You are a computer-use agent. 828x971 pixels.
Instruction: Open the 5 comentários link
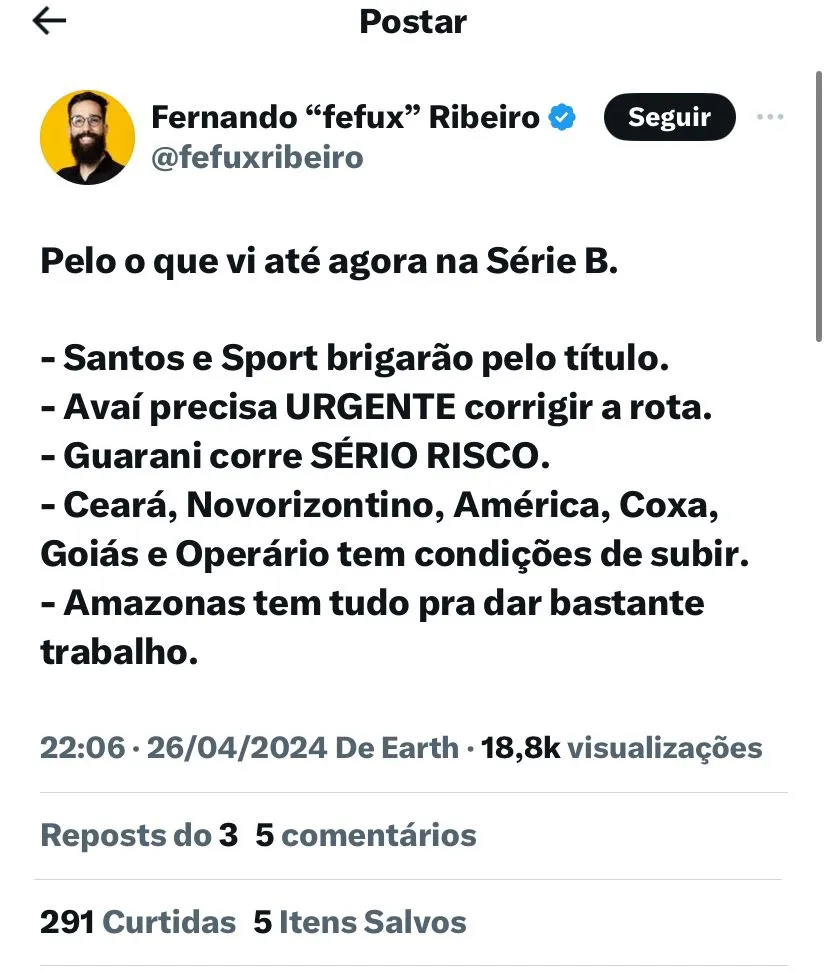point(366,835)
